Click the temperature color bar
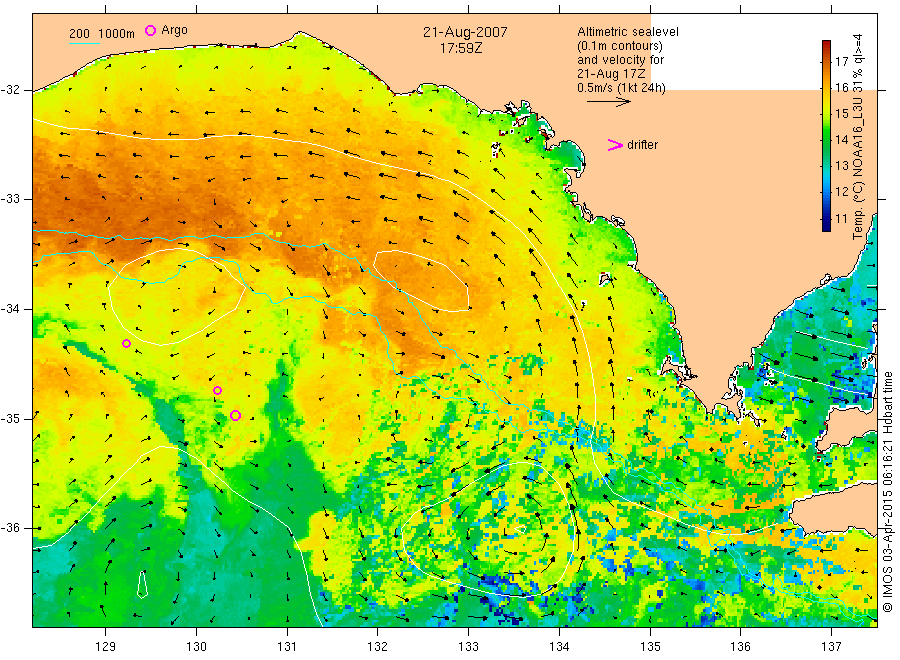The height and width of the screenshot is (660, 900). point(827,135)
